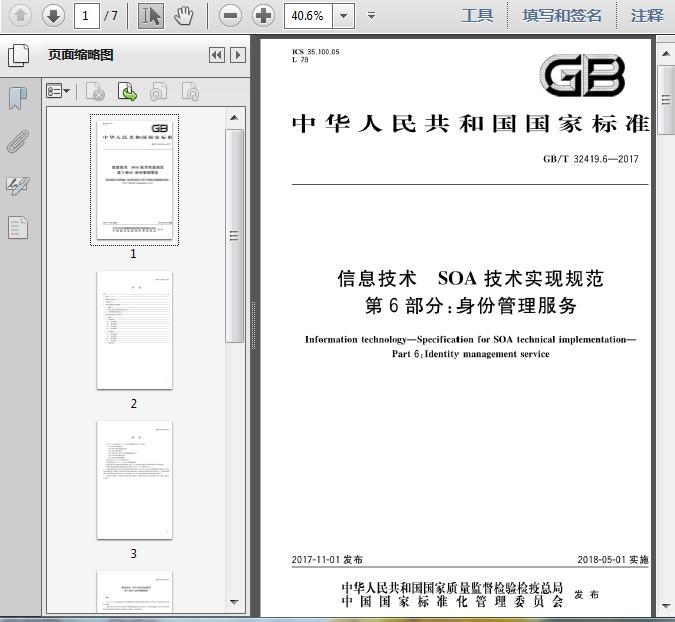This screenshot has width=675, height=622.
Task: Expand the toolbar customize dropdown arrow
Action: (x=371, y=16)
